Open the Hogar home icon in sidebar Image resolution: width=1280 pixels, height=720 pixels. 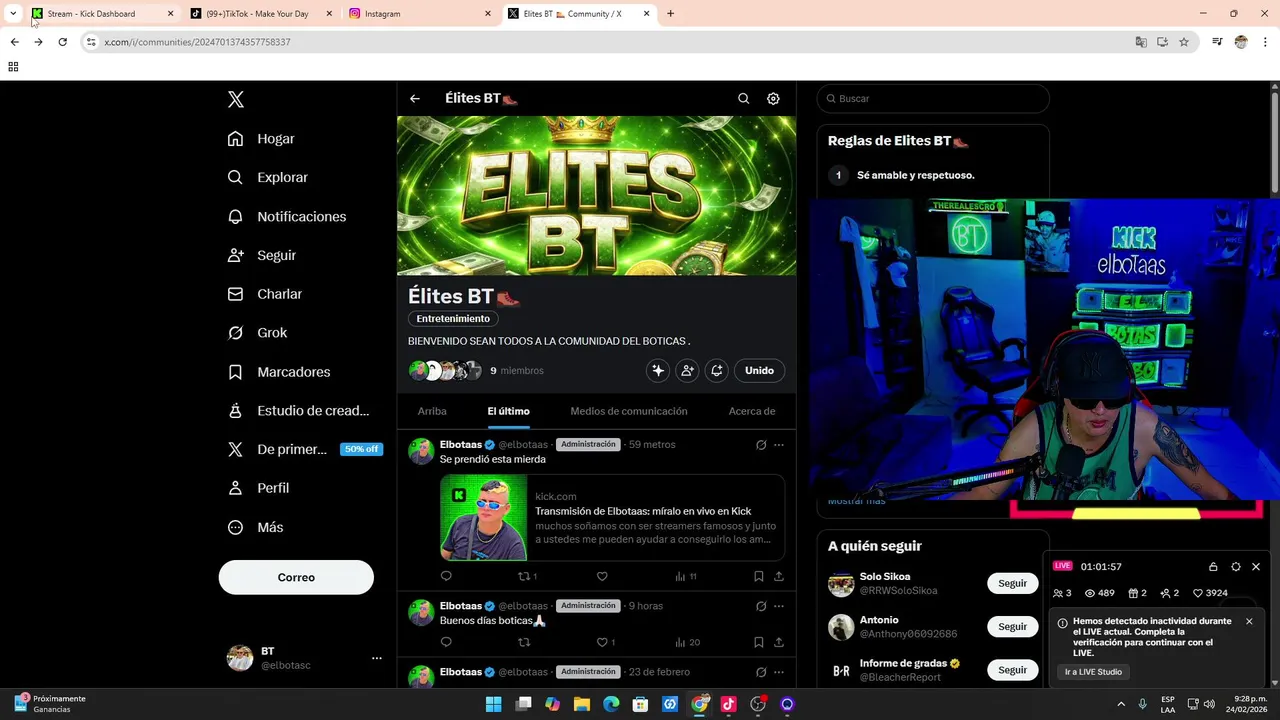tap(235, 139)
